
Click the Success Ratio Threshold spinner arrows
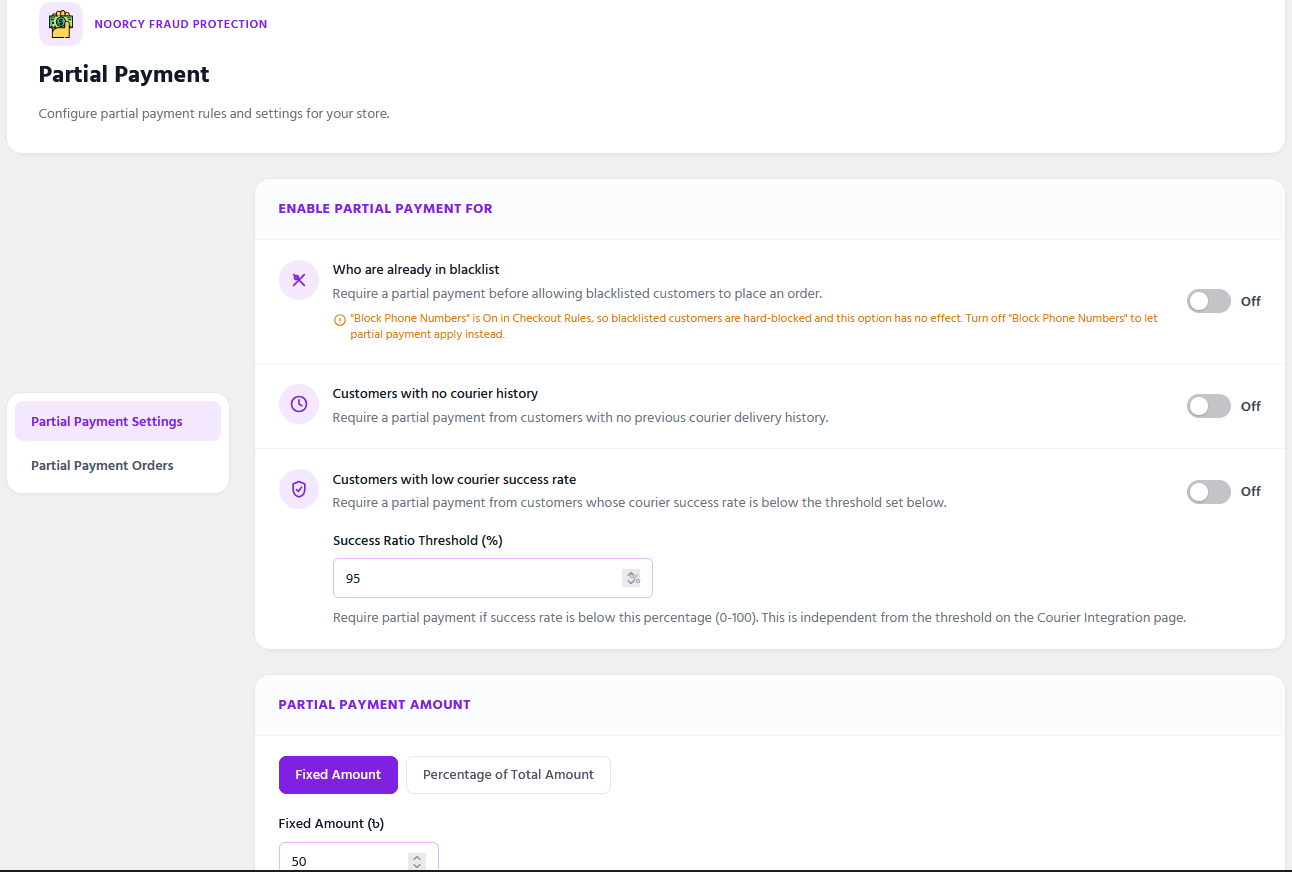[x=632, y=578]
